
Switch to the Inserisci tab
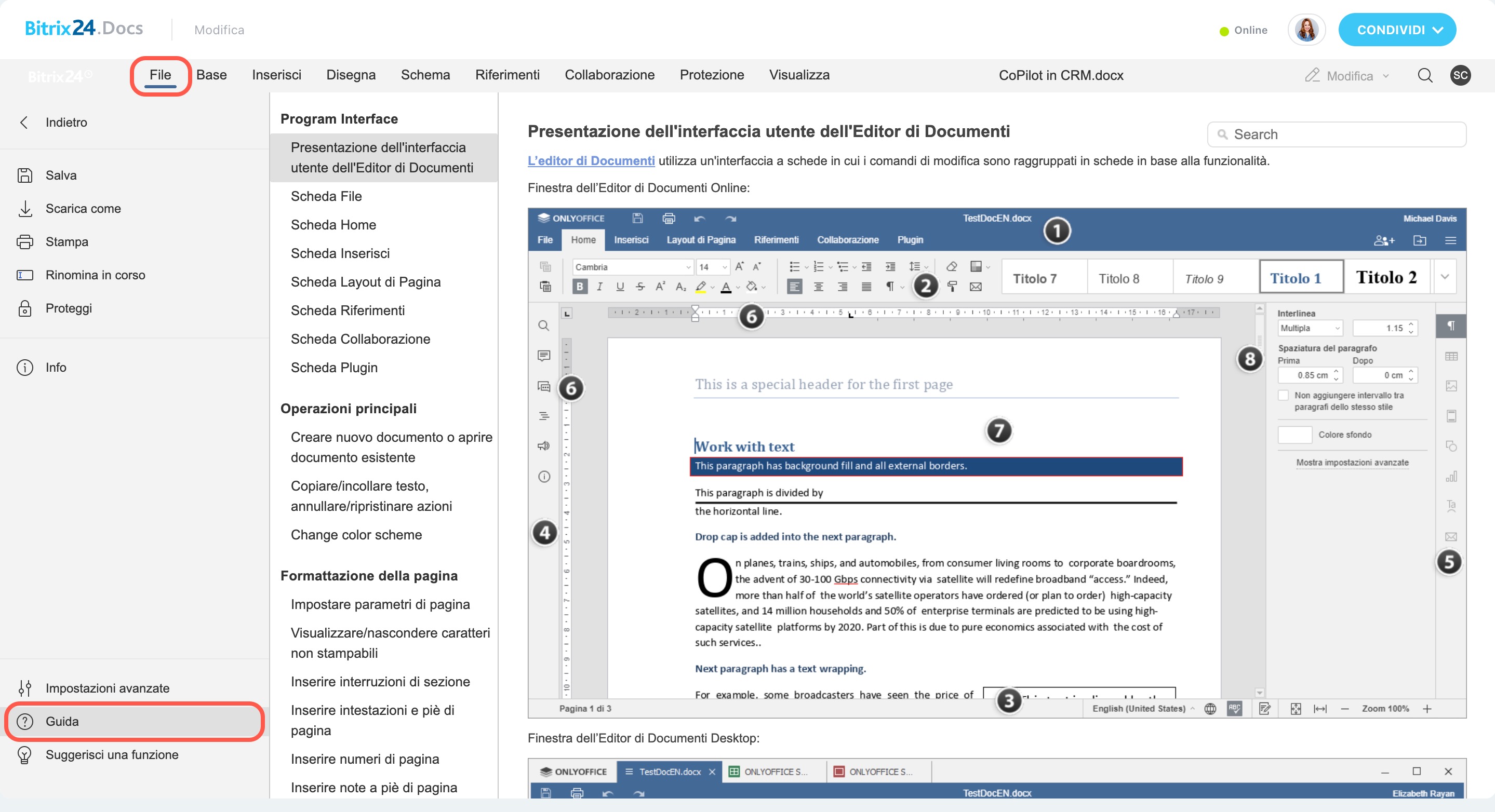click(276, 75)
